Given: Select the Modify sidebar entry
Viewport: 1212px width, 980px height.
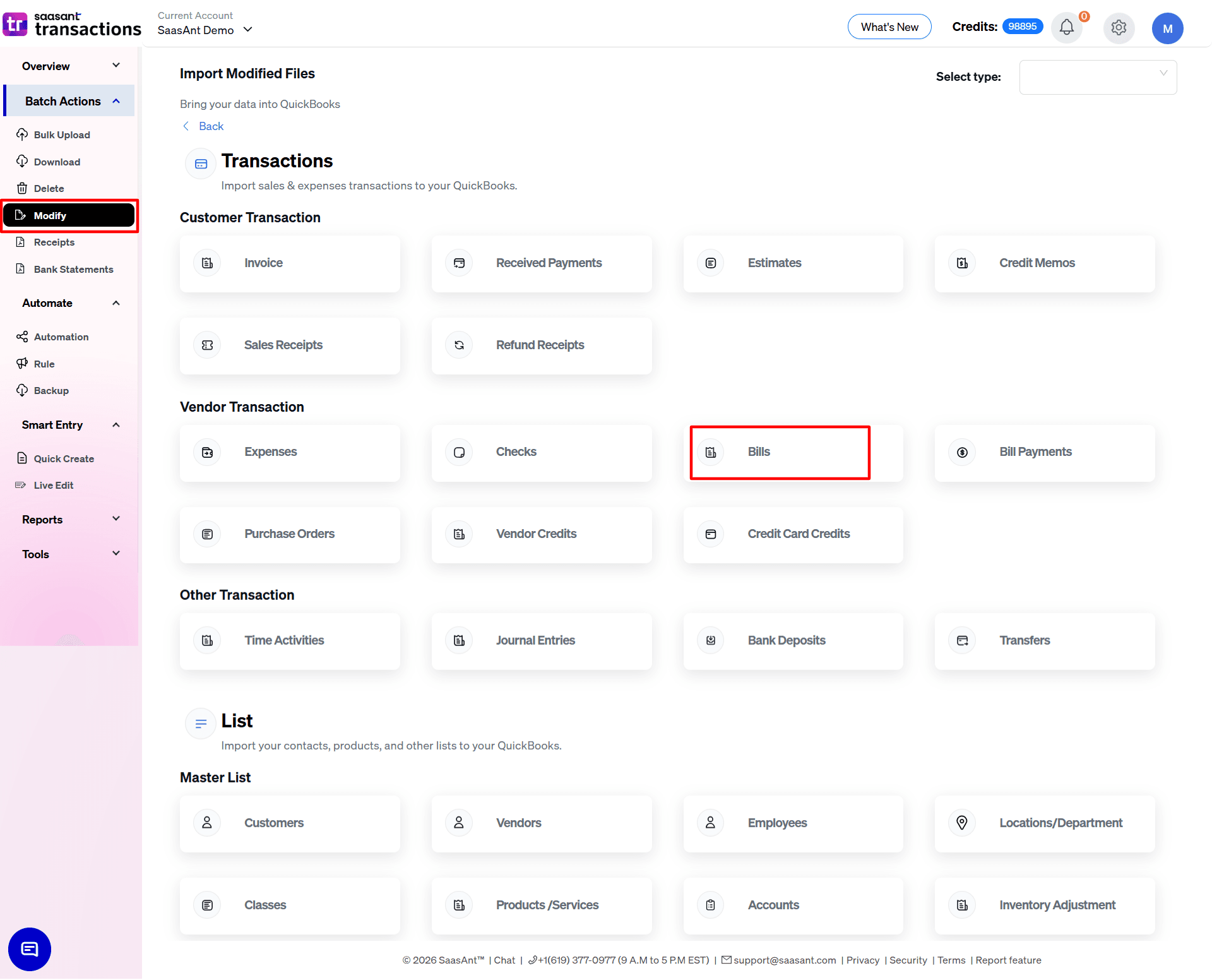Looking at the screenshot, I should [x=50, y=215].
